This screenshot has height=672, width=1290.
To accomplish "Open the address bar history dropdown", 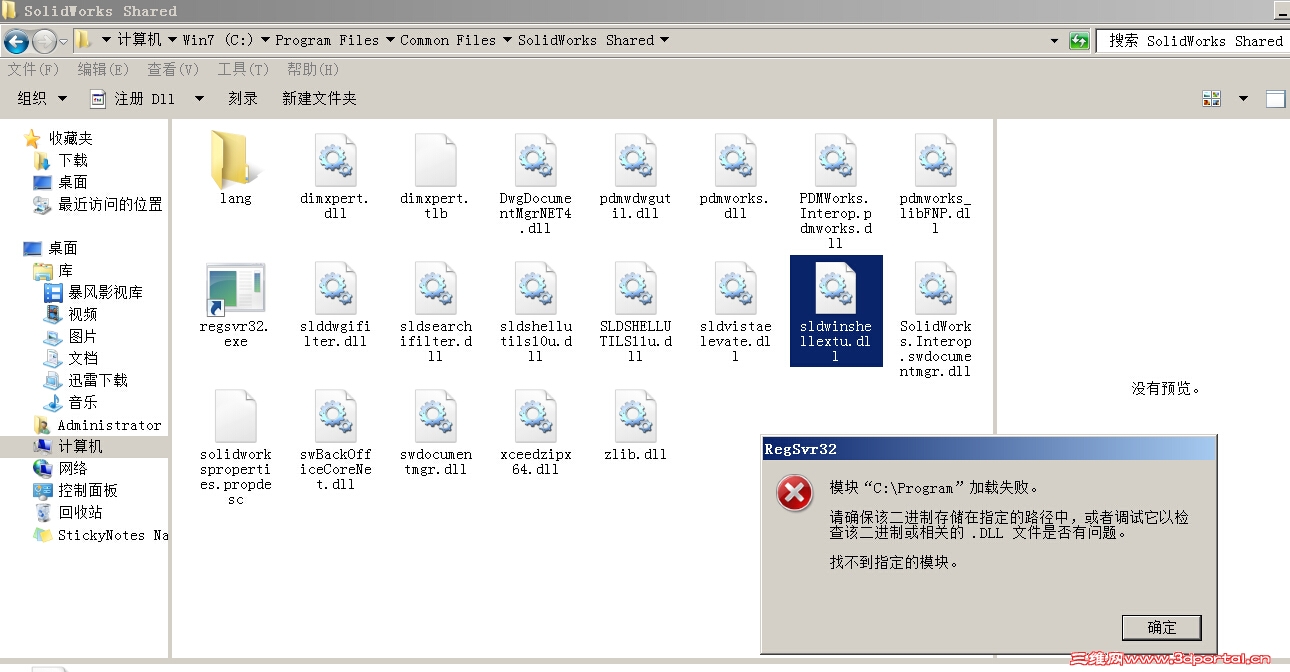I will [x=1054, y=41].
